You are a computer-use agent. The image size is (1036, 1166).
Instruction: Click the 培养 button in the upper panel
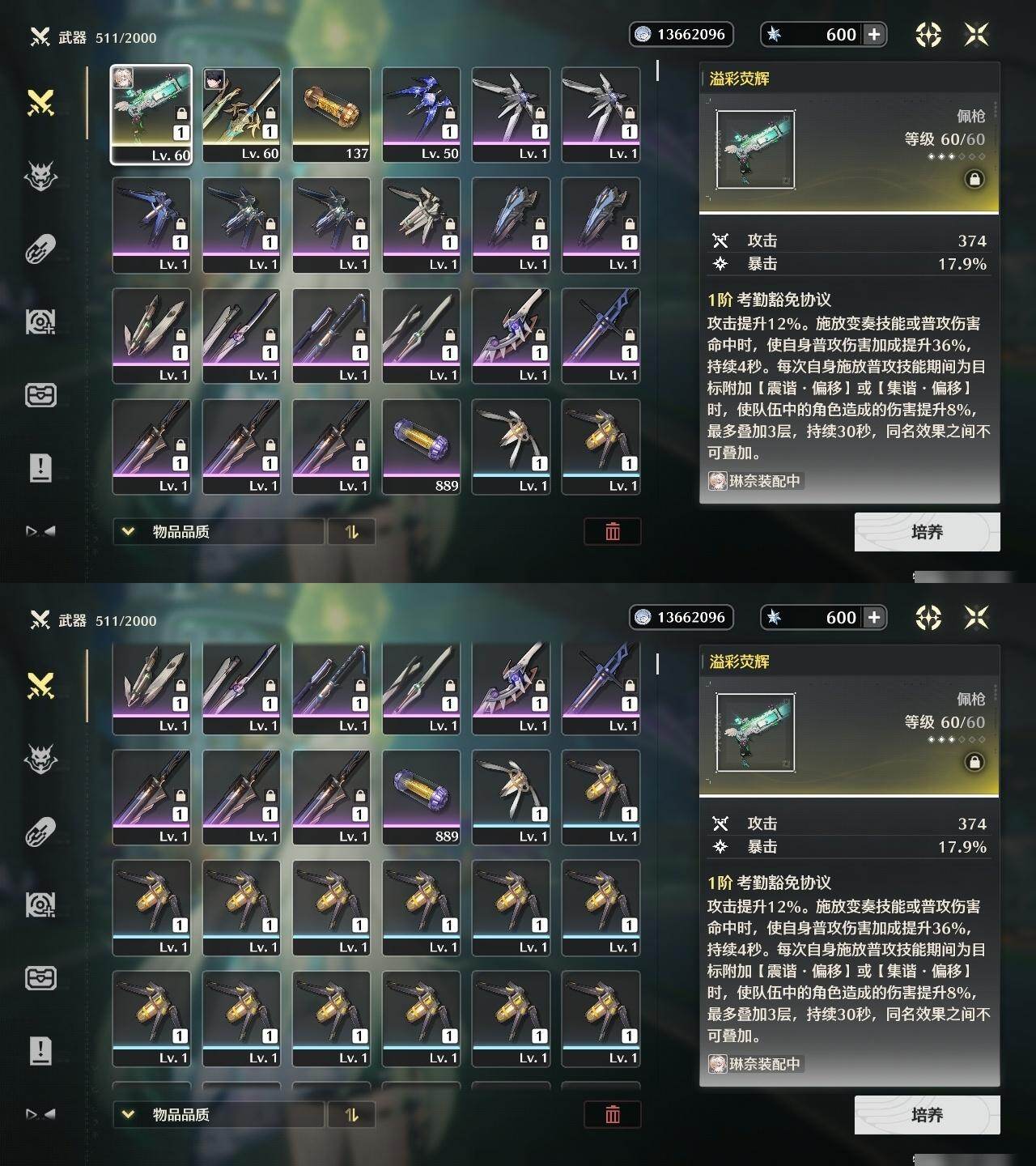click(927, 532)
